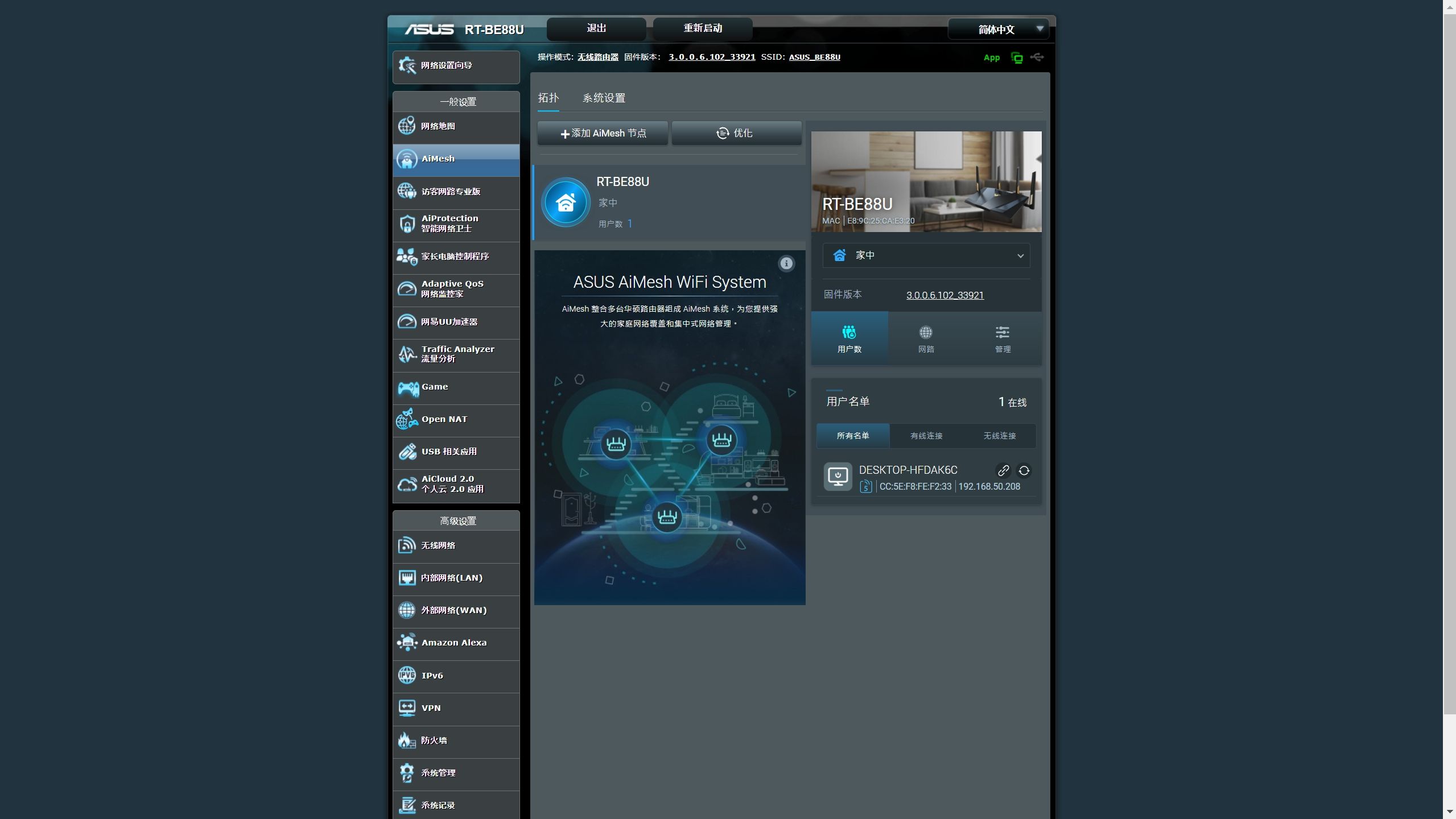Click 添加 AiMesh 节点 button
This screenshot has width=1456, height=819.
coord(603,133)
